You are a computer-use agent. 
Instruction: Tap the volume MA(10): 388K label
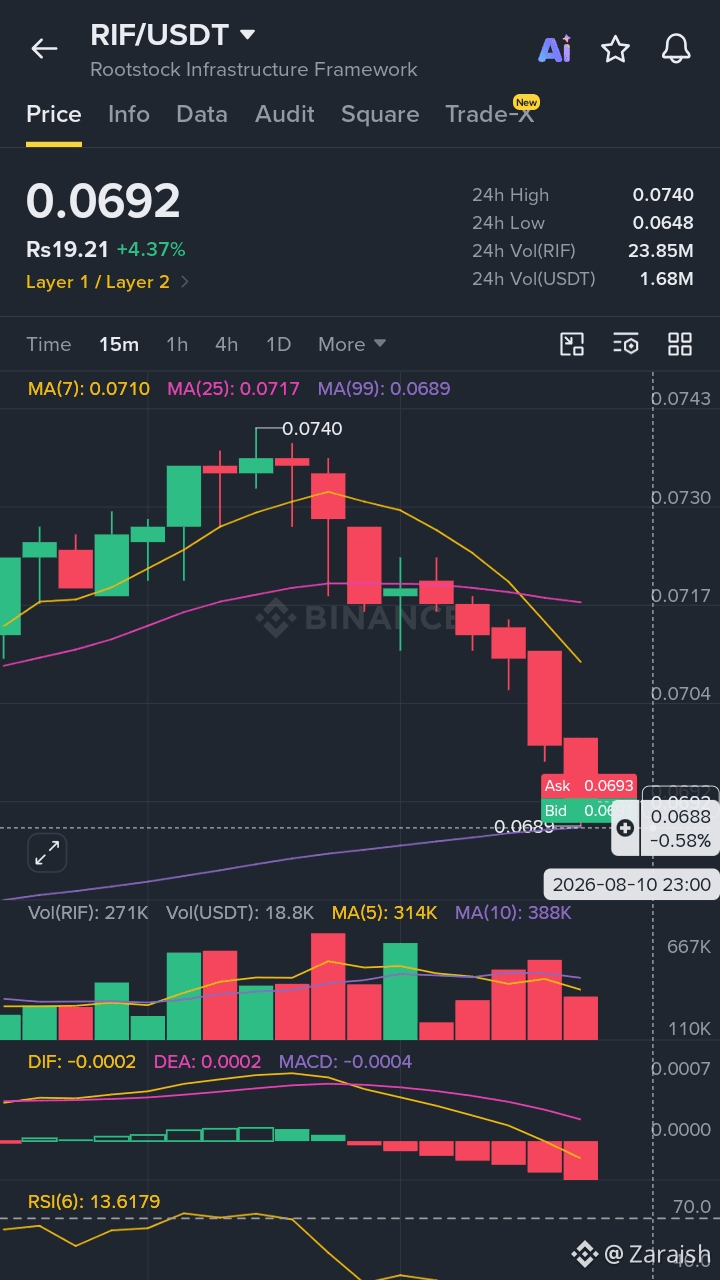coord(513,913)
